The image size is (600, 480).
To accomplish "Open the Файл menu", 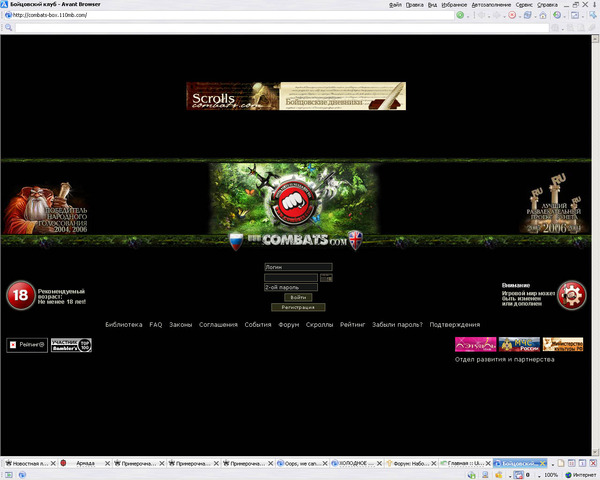I will [x=395, y=5].
